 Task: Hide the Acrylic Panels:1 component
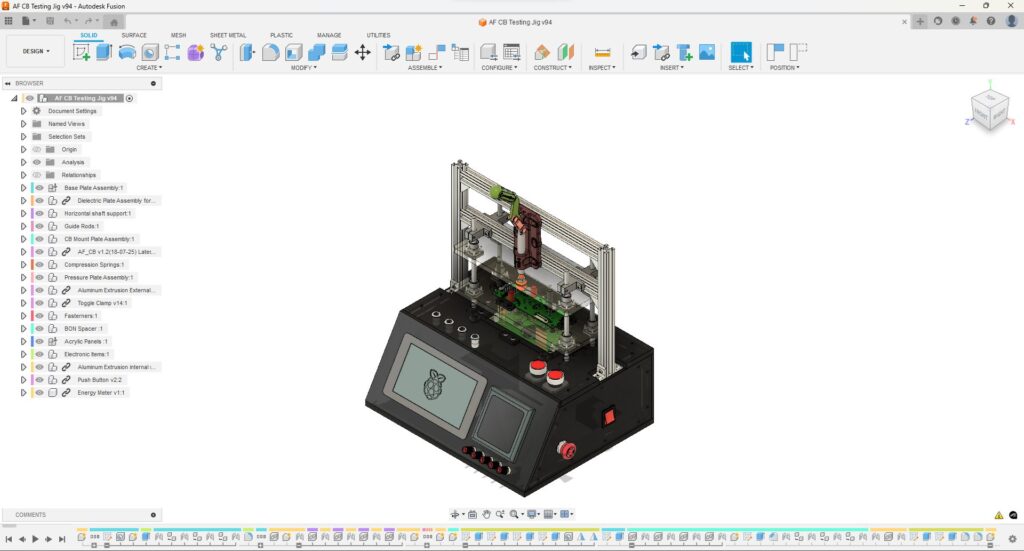coord(40,341)
